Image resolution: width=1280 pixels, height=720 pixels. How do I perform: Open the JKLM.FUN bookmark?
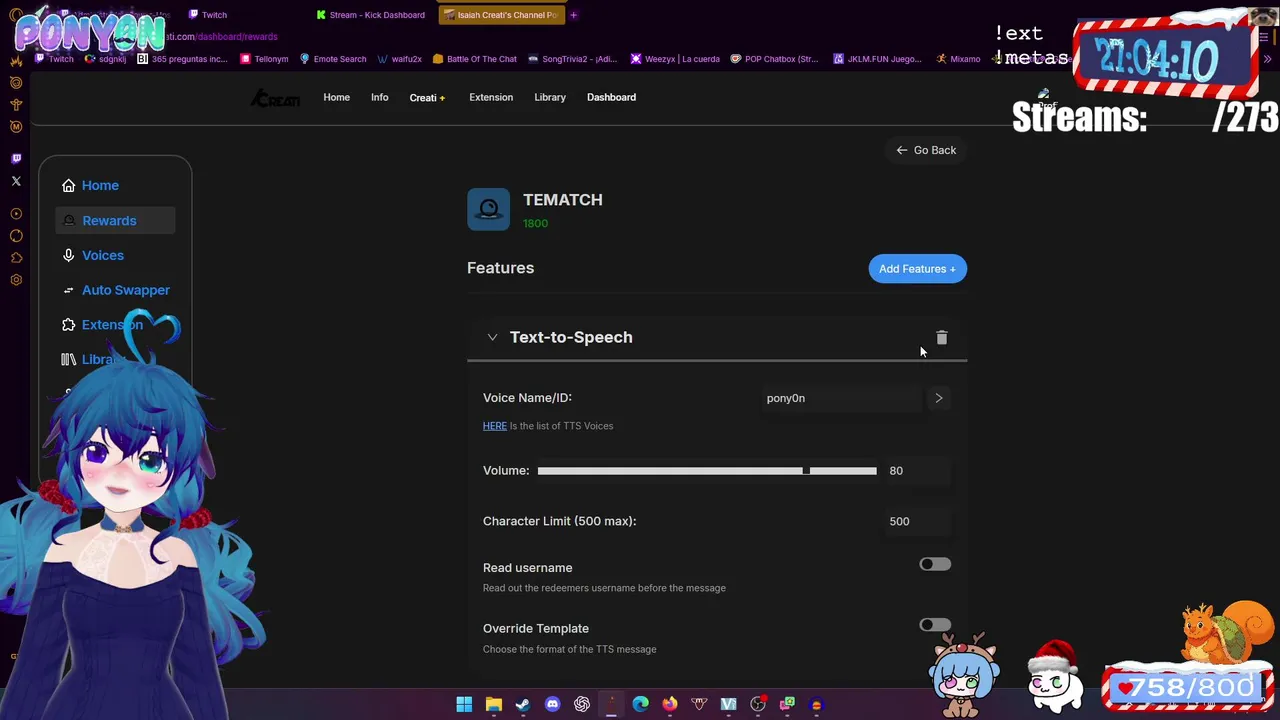[x=878, y=59]
